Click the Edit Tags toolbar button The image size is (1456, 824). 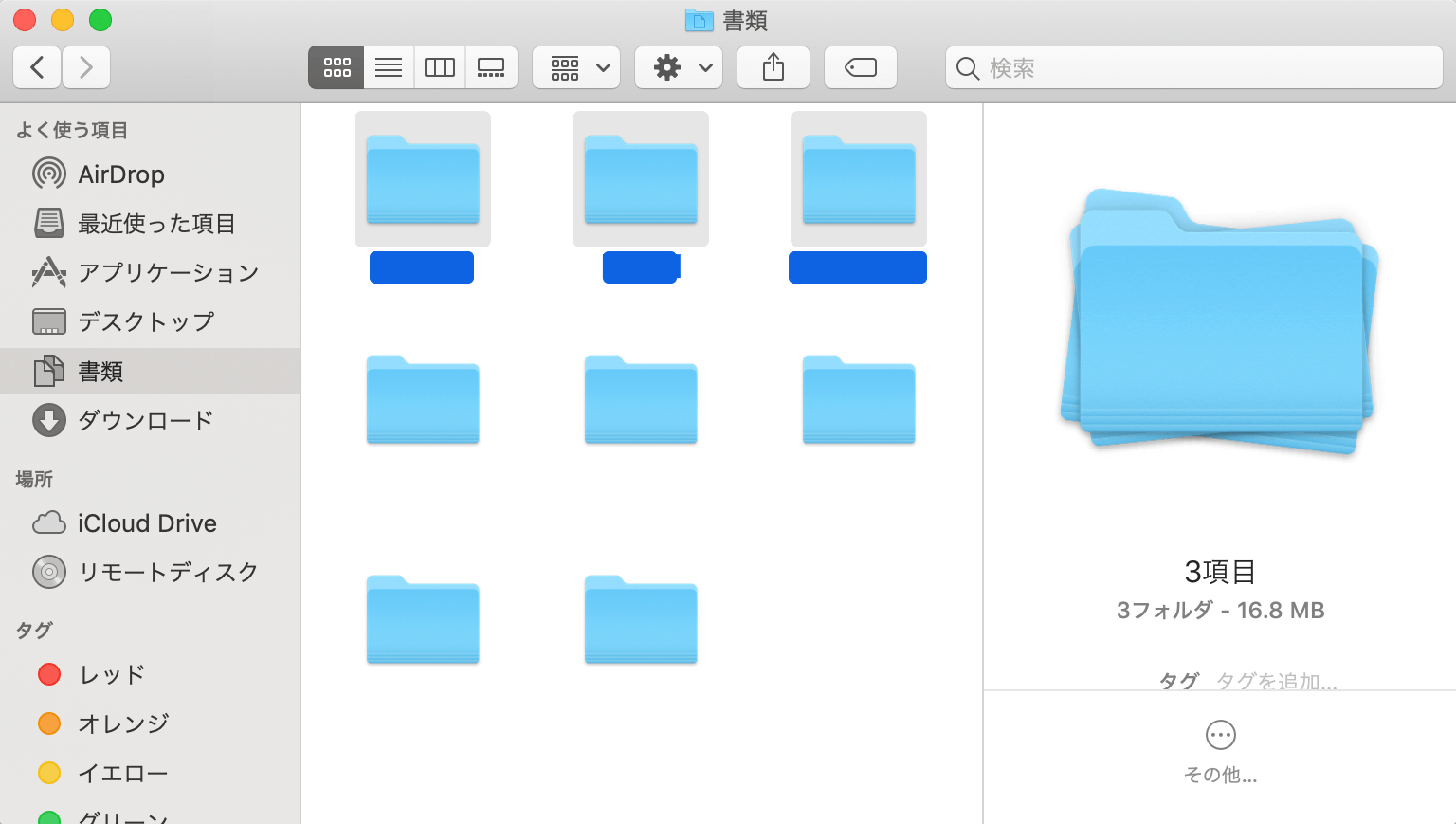[860, 67]
